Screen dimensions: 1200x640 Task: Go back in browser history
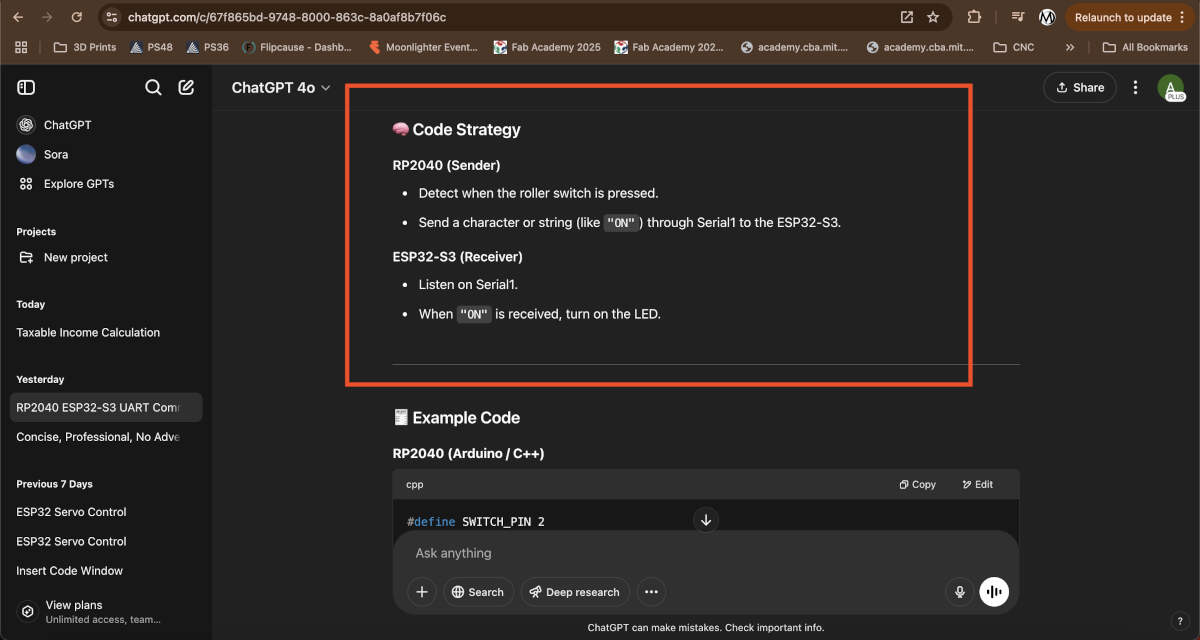tap(19, 17)
